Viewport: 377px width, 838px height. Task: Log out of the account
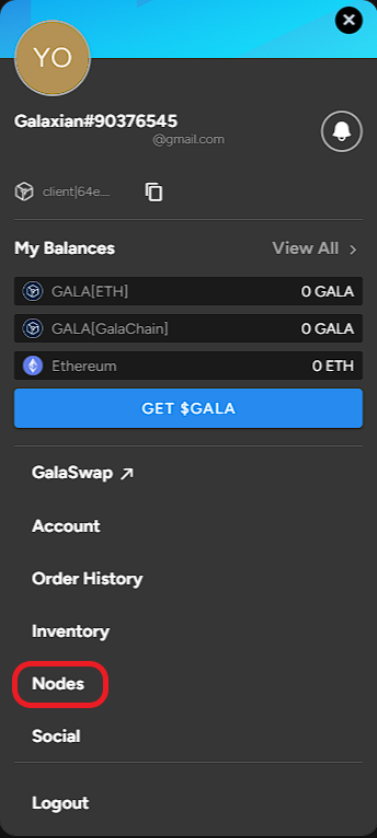60,803
